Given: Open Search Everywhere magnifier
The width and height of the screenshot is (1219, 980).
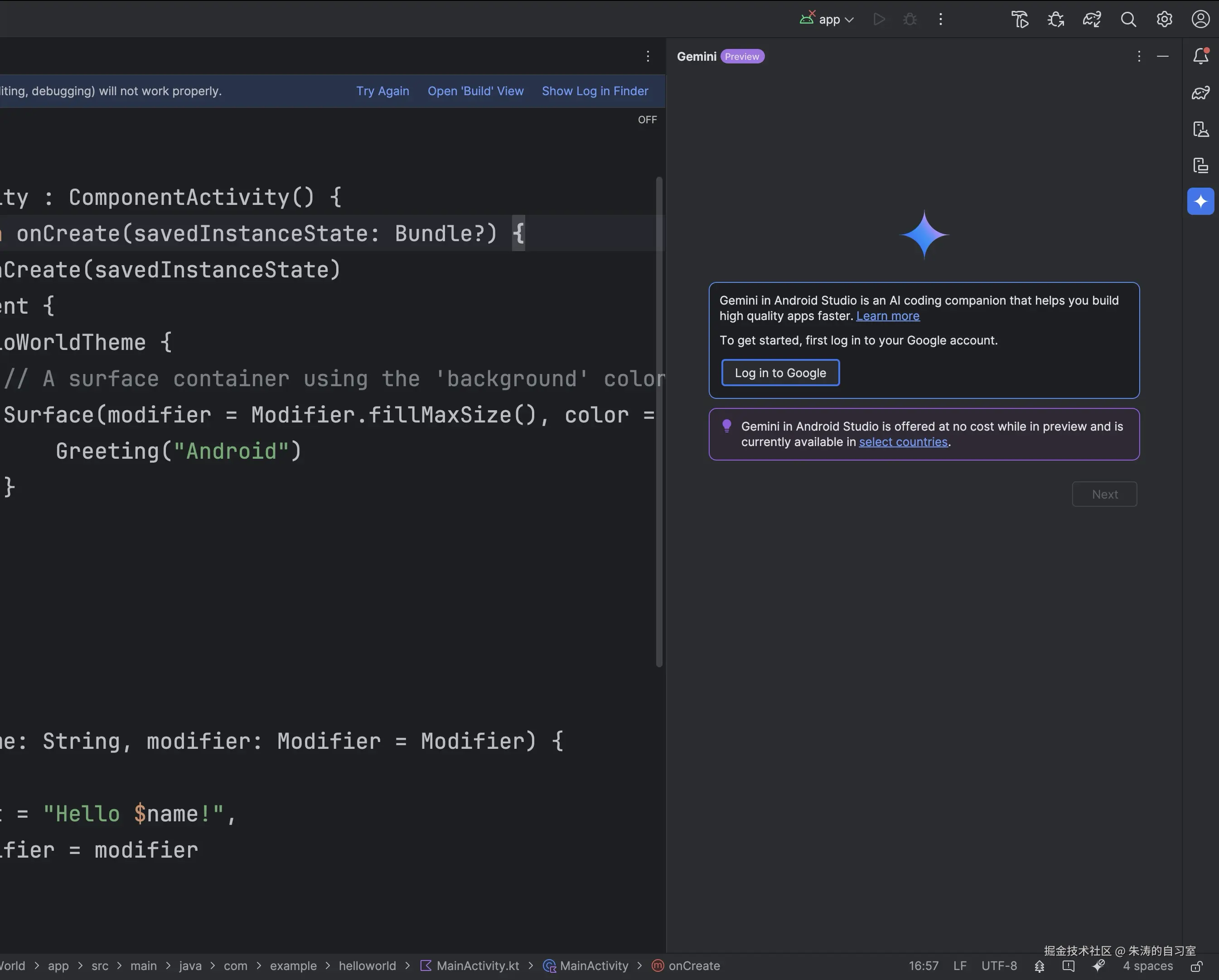Looking at the screenshot, I should (1128, 20).
